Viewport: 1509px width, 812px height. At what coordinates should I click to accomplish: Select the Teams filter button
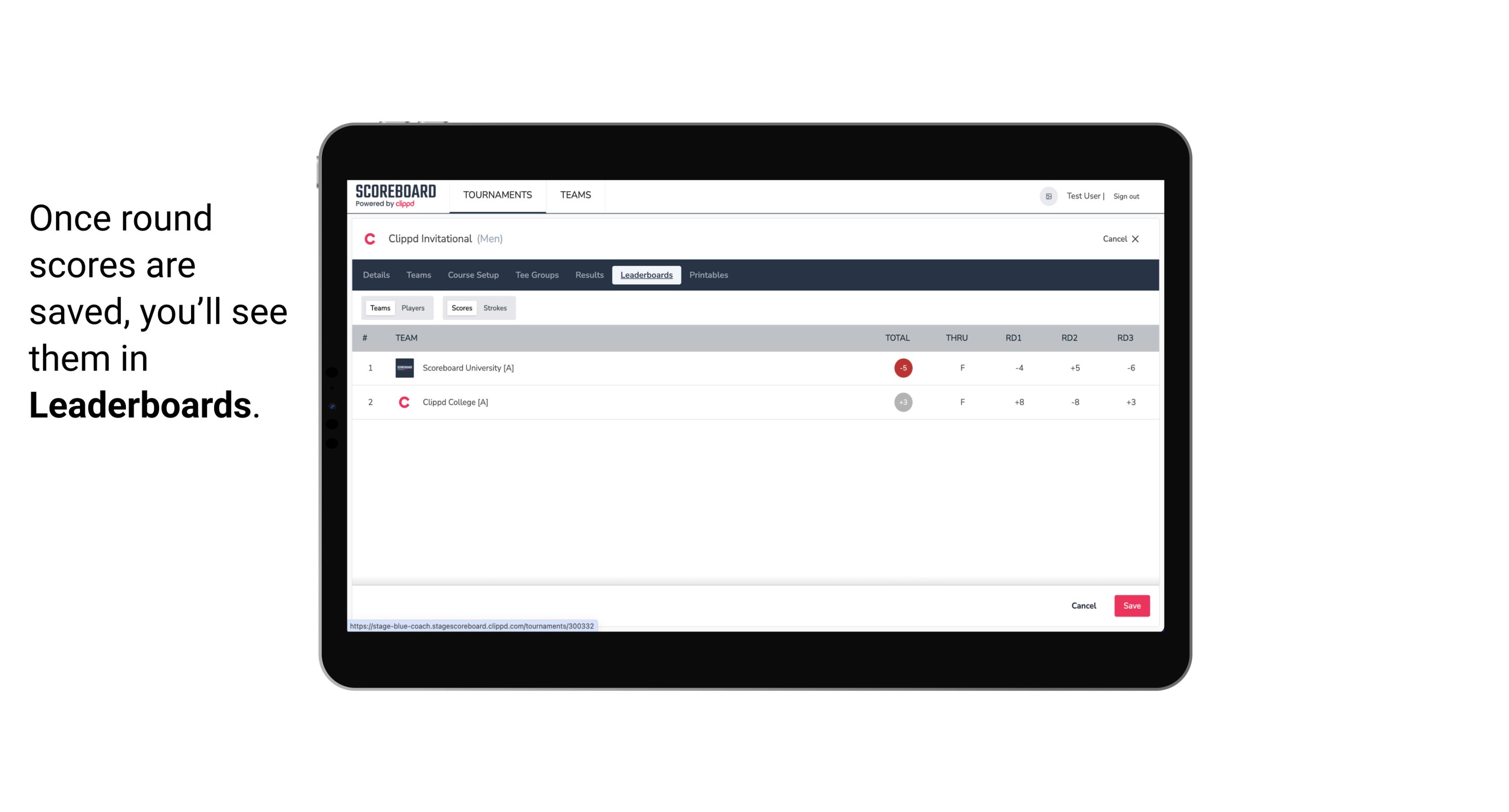379,308
